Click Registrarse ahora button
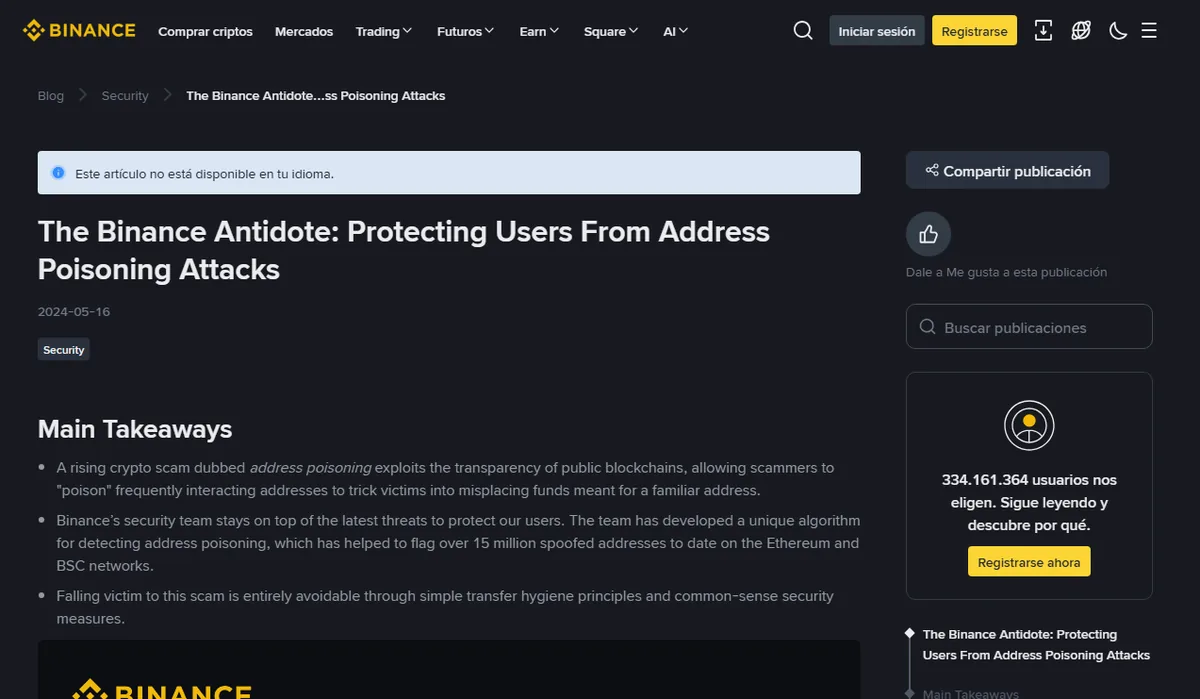This screenshot has width=1200, height=699. pos(1029,562)
